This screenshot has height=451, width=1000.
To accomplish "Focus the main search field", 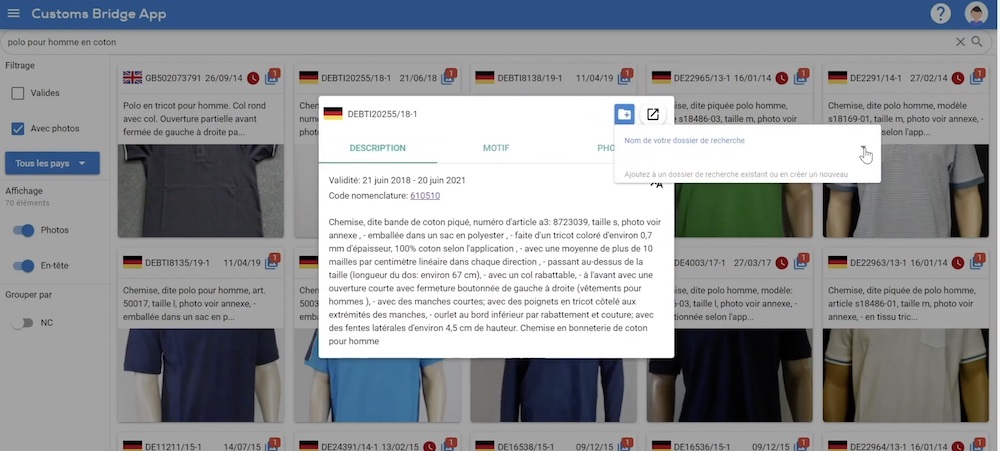I will pyautogui.click(x=478, y=42).
